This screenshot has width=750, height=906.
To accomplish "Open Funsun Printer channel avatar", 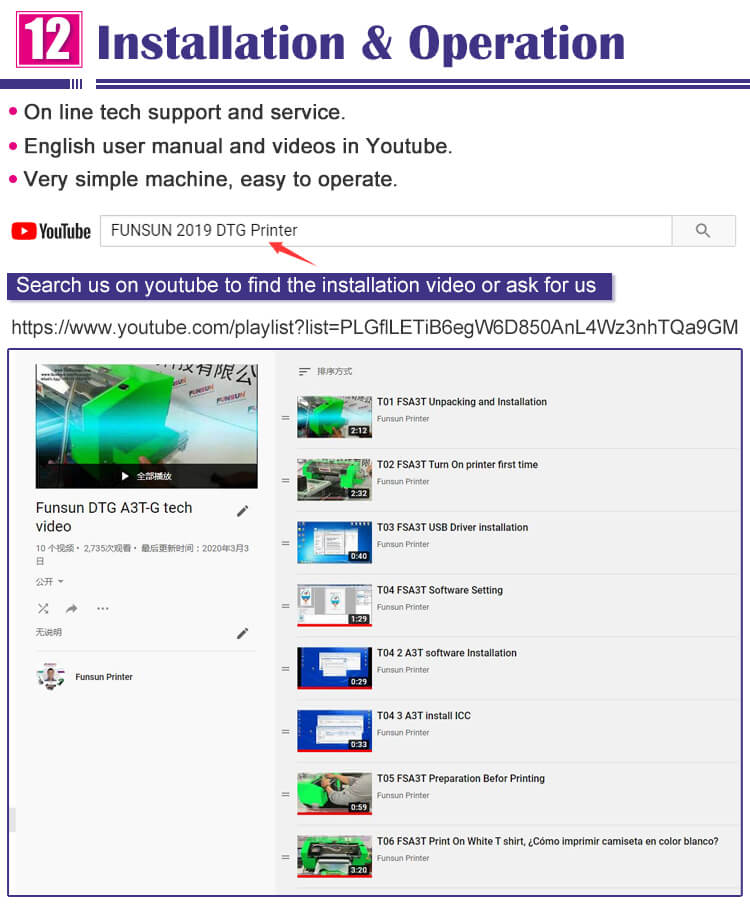I will pyautogui.click(x=50, y=676).
